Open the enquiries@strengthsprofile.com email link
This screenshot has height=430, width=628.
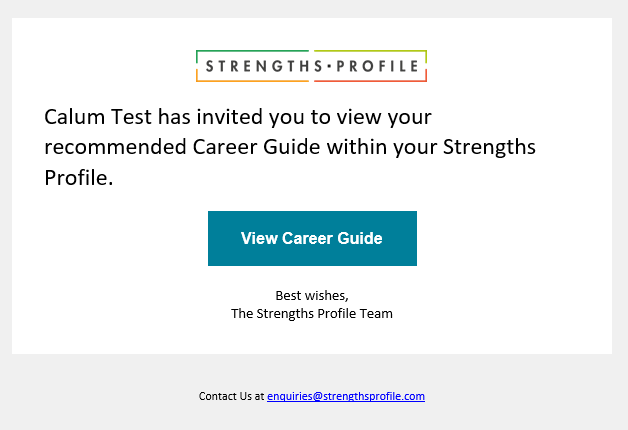tap(346, 396)
